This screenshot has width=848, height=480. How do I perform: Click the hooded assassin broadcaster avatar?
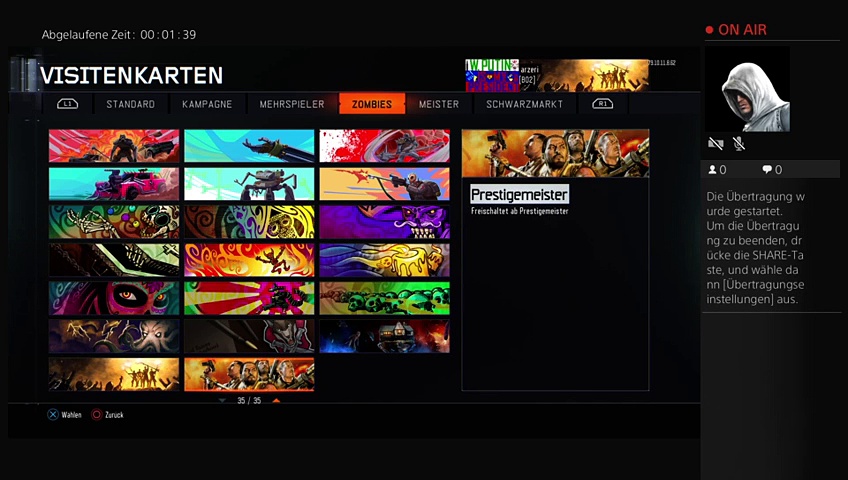point(747,89)
